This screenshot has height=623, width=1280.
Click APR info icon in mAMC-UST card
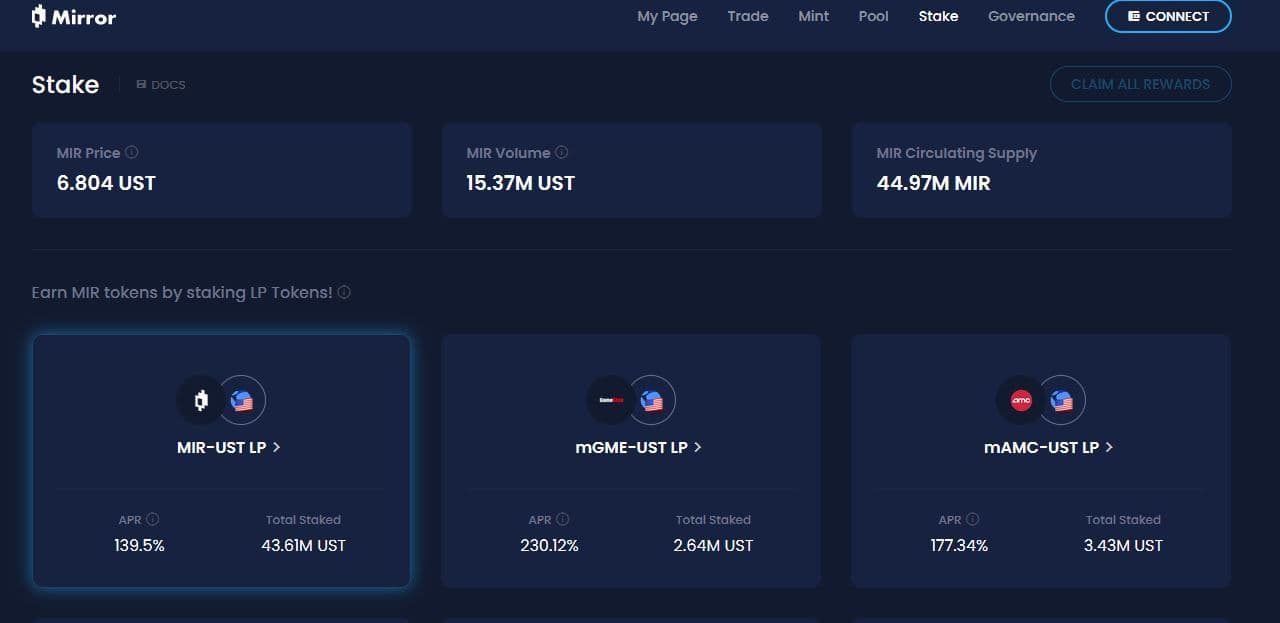973,520
